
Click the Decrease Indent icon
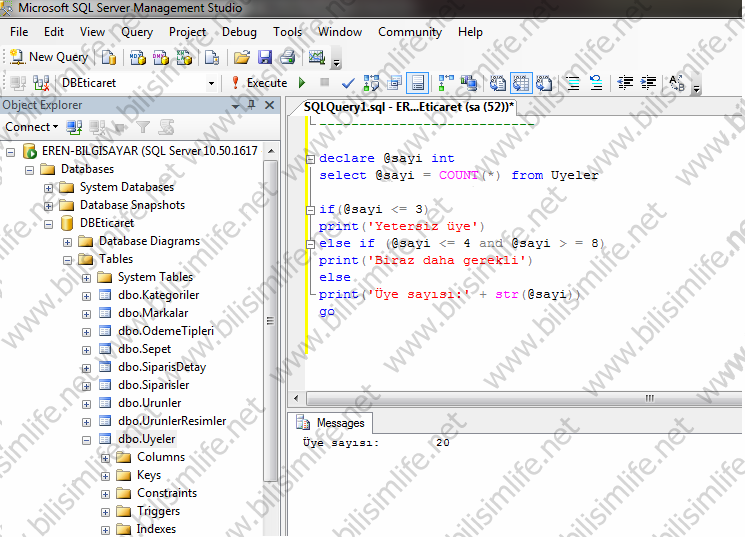tap(625, 83)
